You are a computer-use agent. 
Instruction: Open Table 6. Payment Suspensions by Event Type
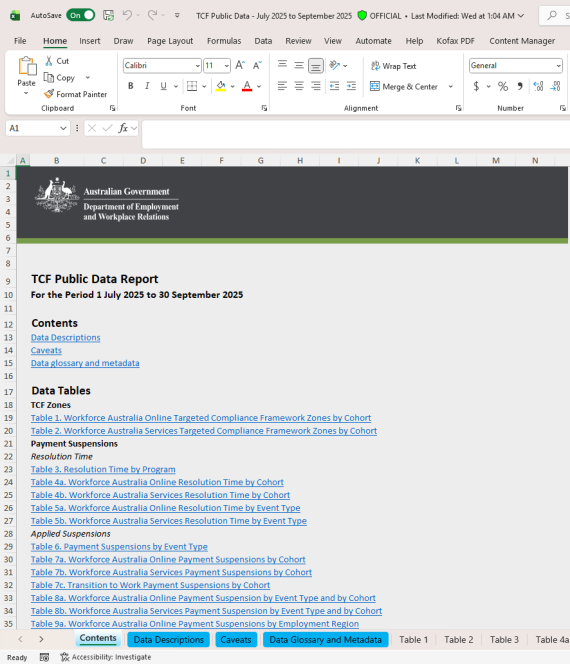click(119, 547)
